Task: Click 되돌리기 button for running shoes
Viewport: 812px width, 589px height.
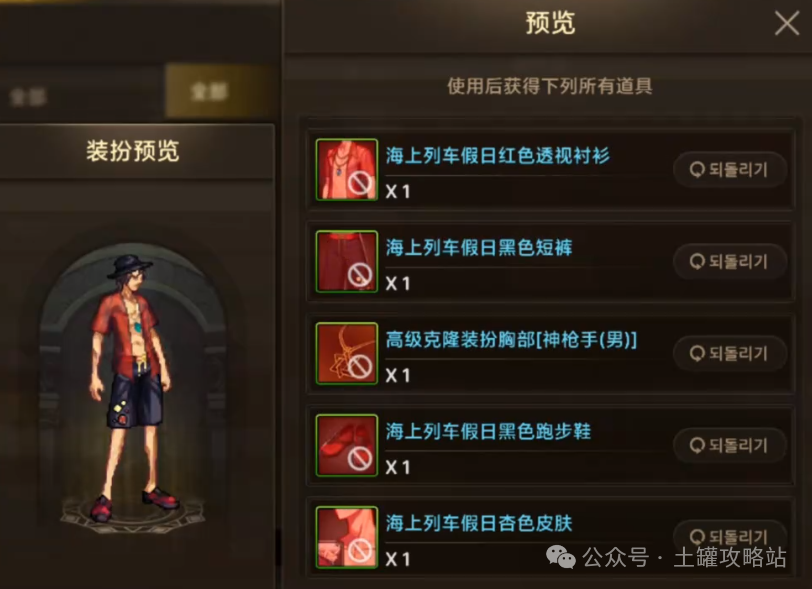Action: [730, 445]
